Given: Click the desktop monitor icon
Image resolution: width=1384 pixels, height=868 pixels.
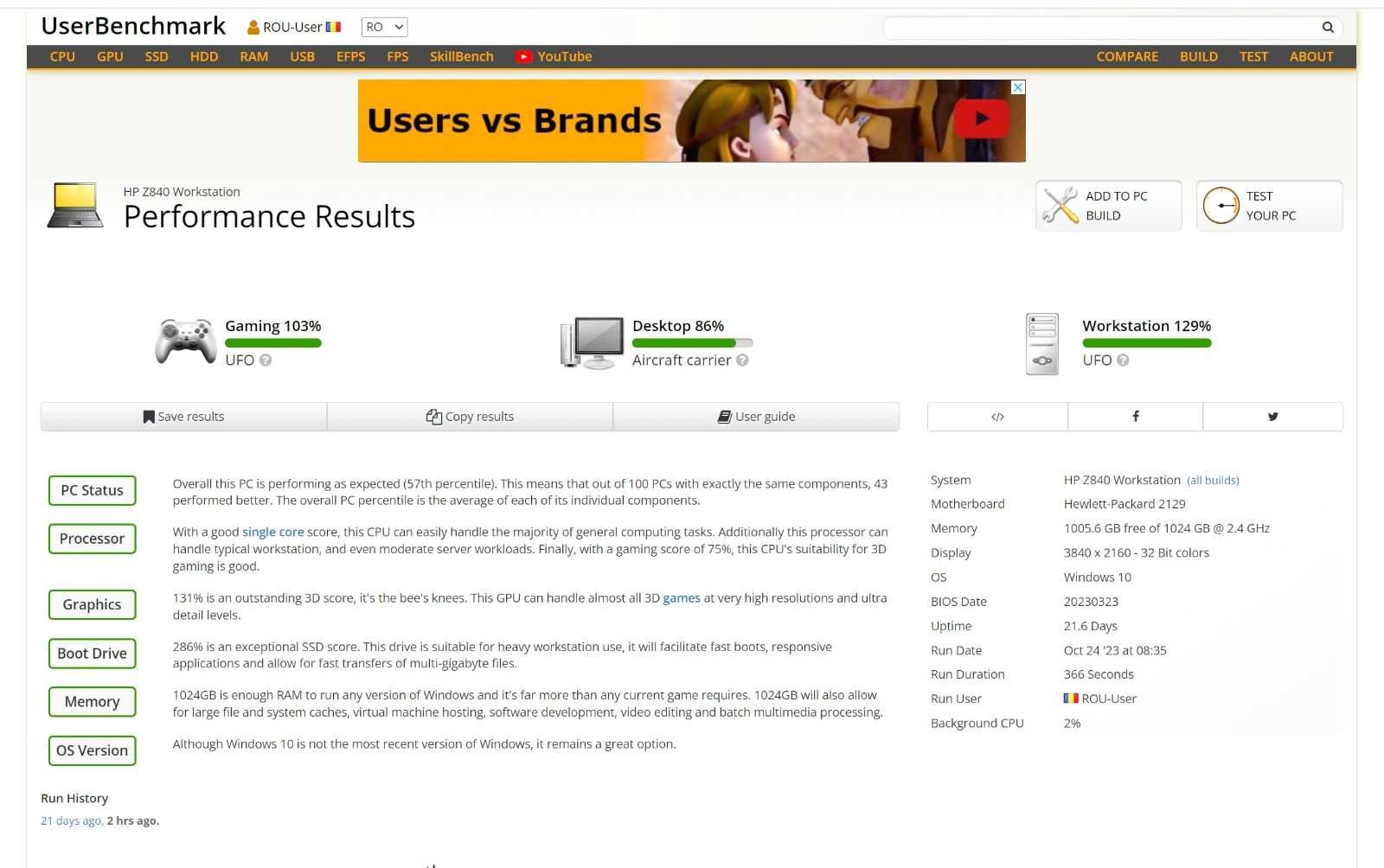Looking at the screenshot, I should point(593,342).
